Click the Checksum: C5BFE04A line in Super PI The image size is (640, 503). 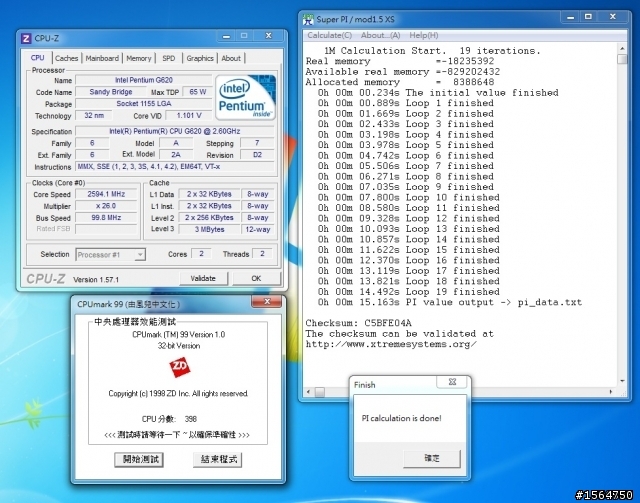[358, 323]
